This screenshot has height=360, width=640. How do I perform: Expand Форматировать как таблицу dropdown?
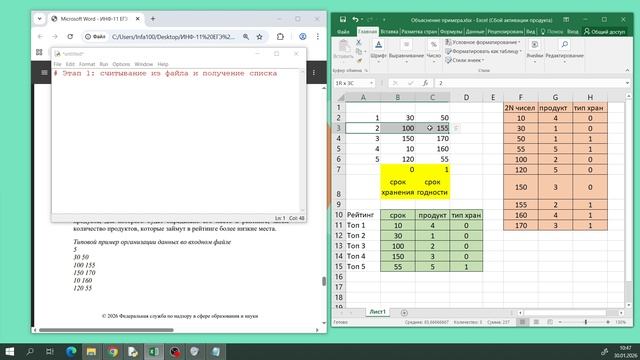click(x=521, y=51)
